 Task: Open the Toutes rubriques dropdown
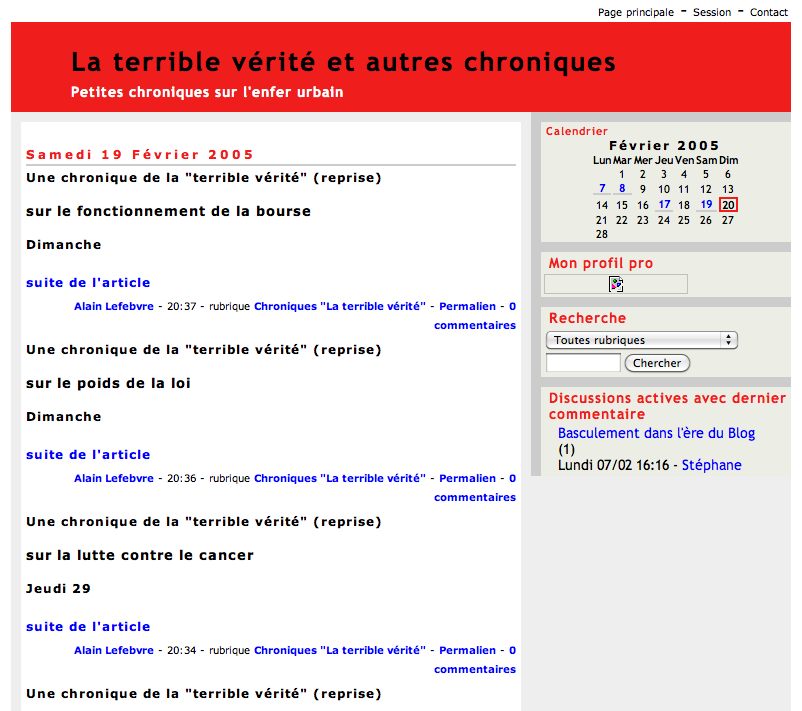641,340
